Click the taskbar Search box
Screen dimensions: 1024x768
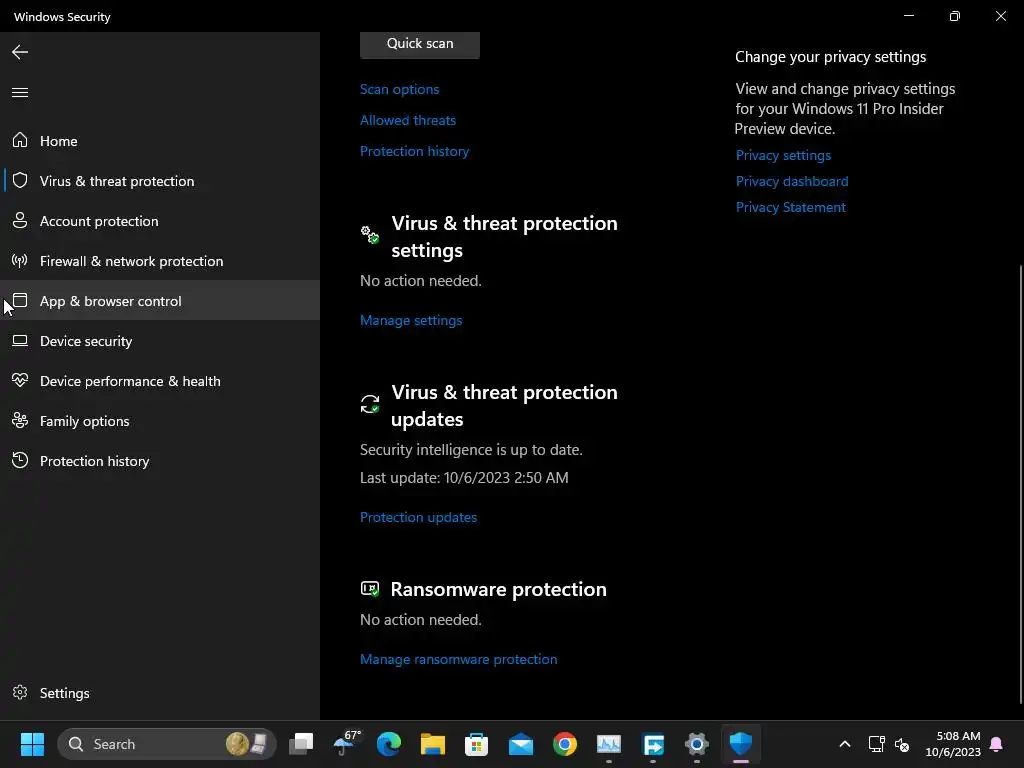tap(167, 744)
